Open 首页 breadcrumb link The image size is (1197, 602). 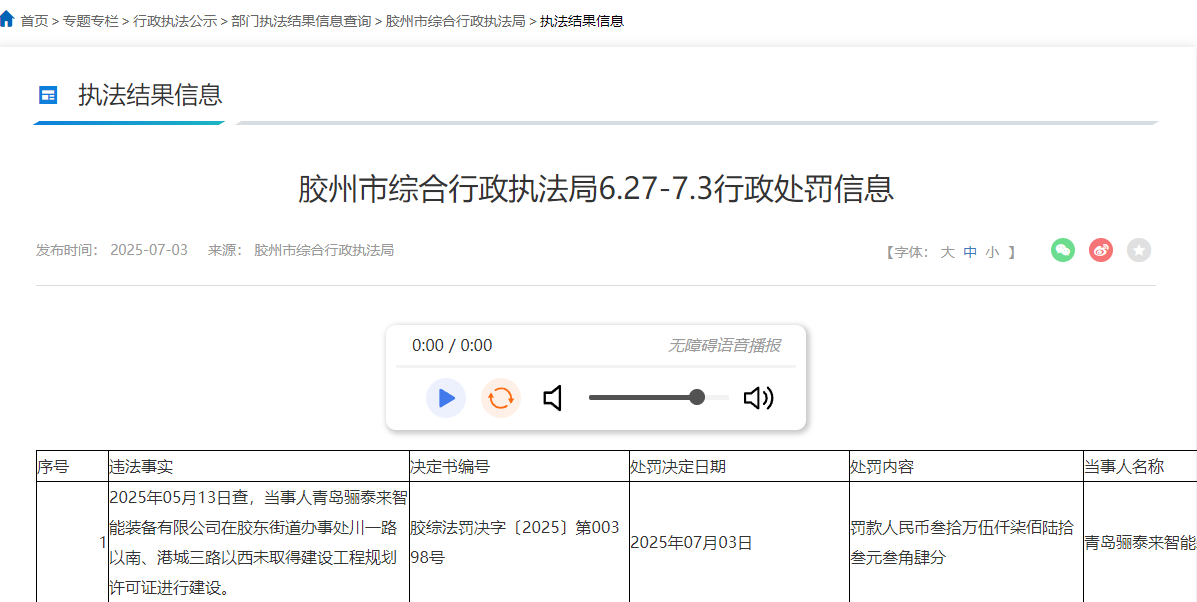tap(34, 20)
